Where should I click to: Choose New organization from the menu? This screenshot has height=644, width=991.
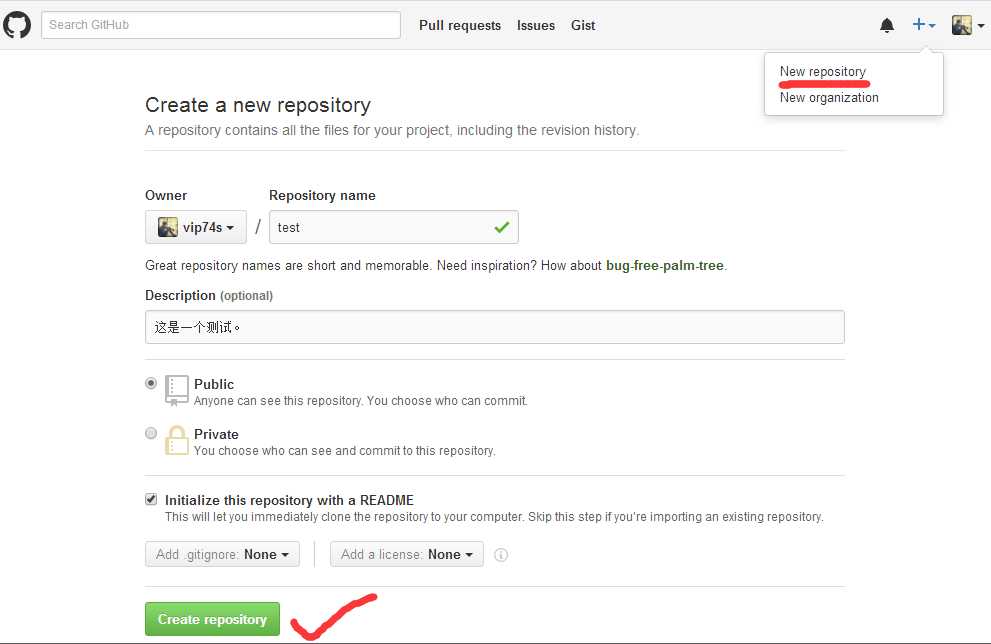829,97
